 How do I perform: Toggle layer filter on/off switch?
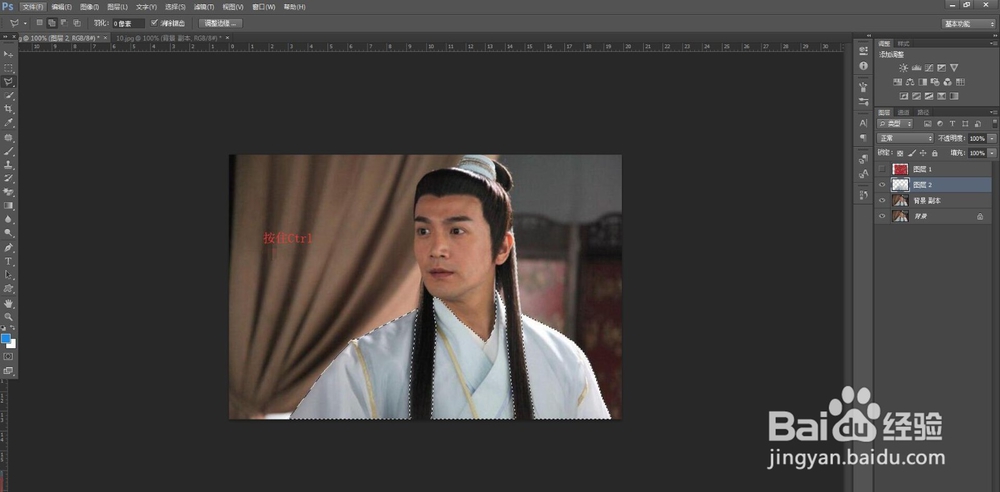994,123
